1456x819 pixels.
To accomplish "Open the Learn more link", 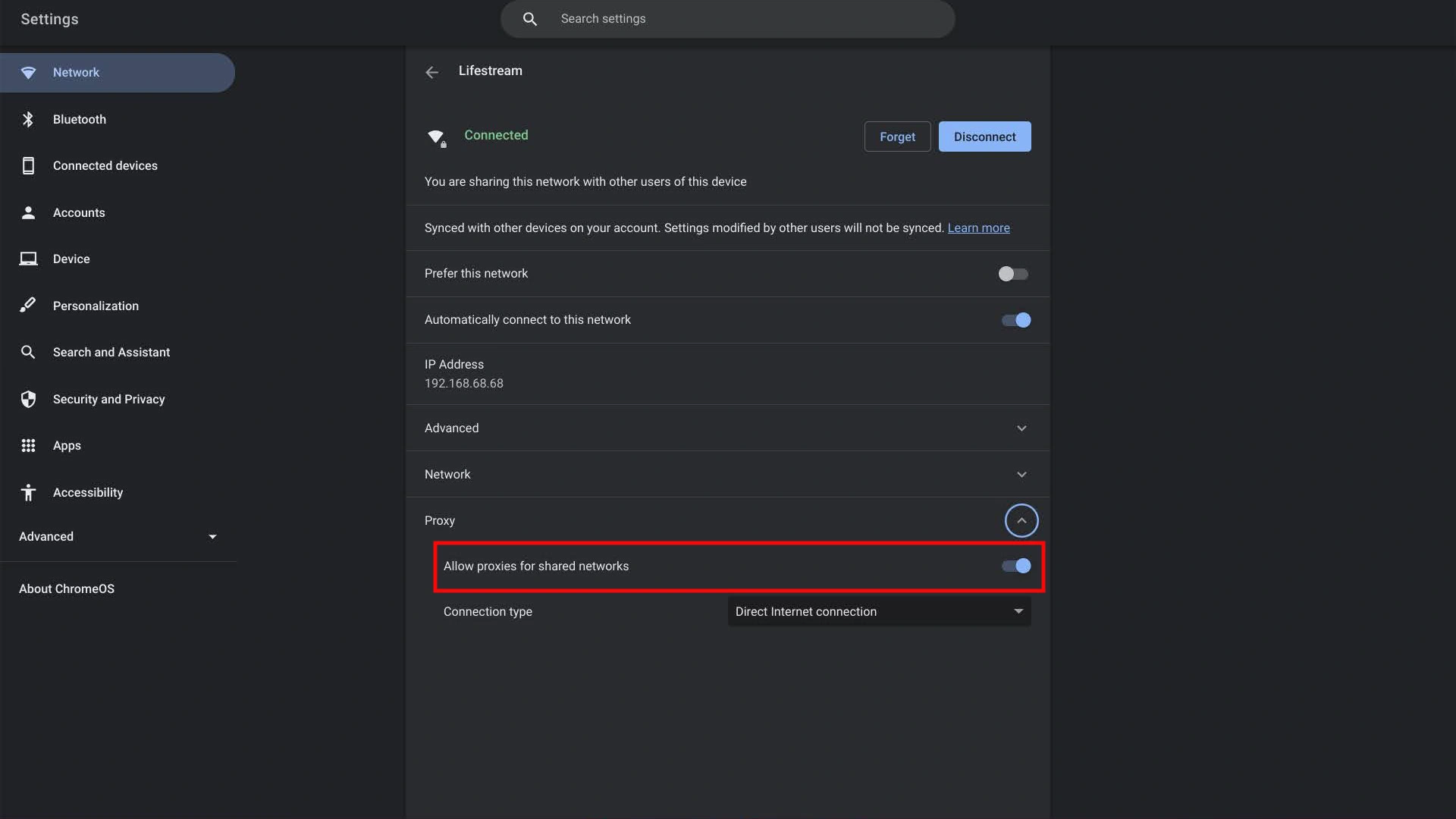I will point(978,227).
